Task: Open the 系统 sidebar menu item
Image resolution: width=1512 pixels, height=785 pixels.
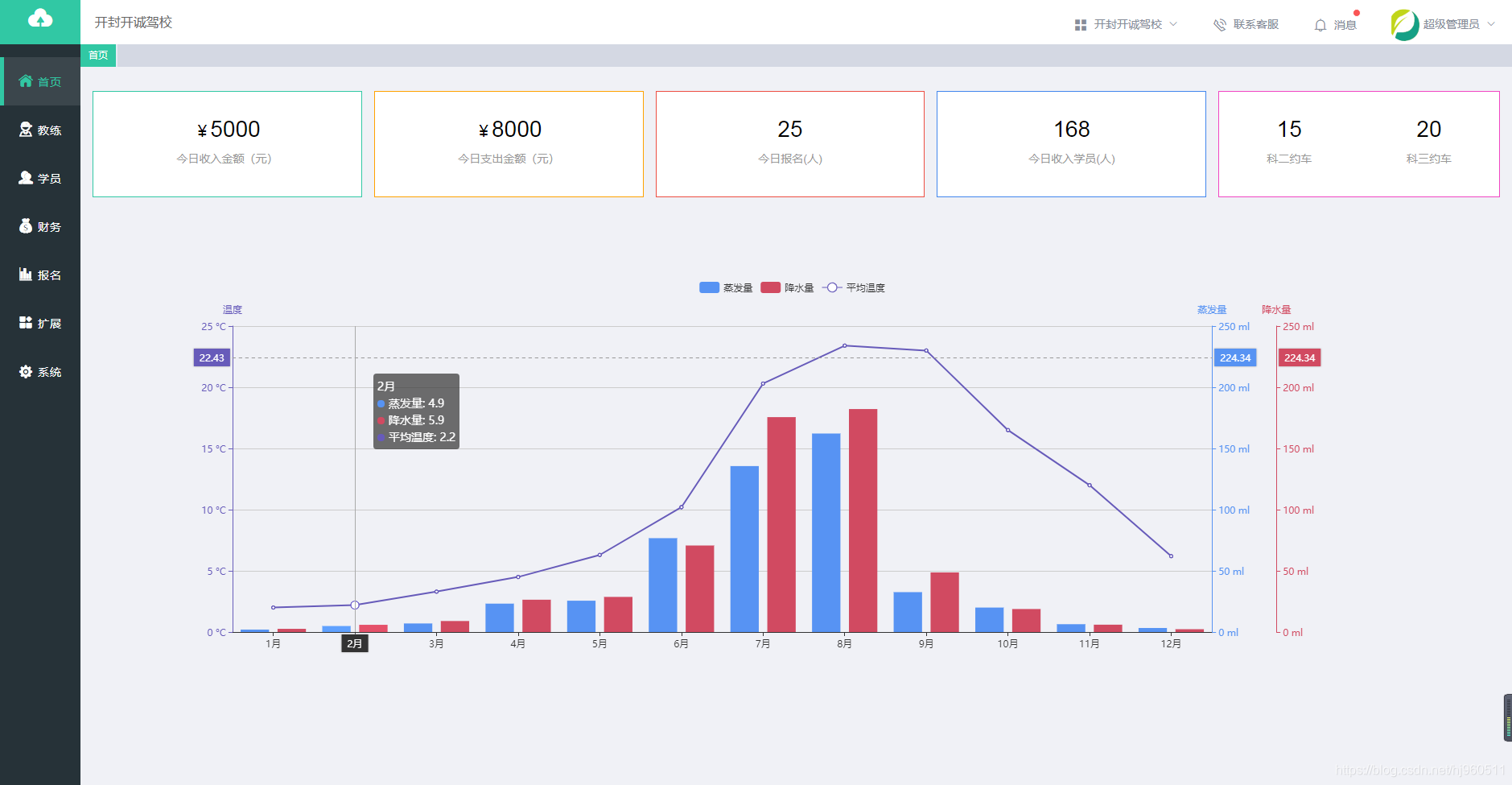Action: (x=40, y=371)
